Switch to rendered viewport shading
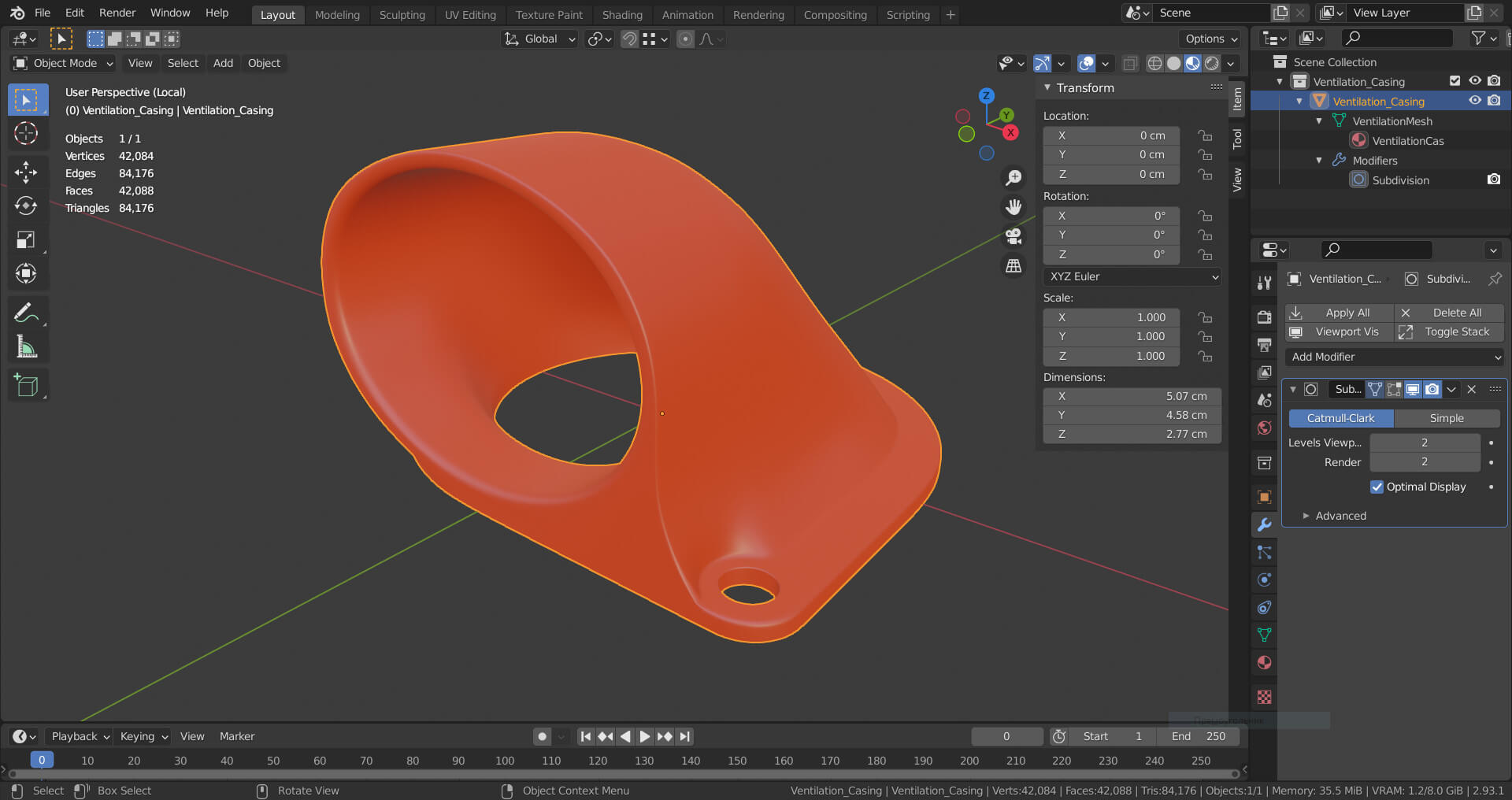Viewport: 1512px width, 800px height. (x=1212, y=63)
